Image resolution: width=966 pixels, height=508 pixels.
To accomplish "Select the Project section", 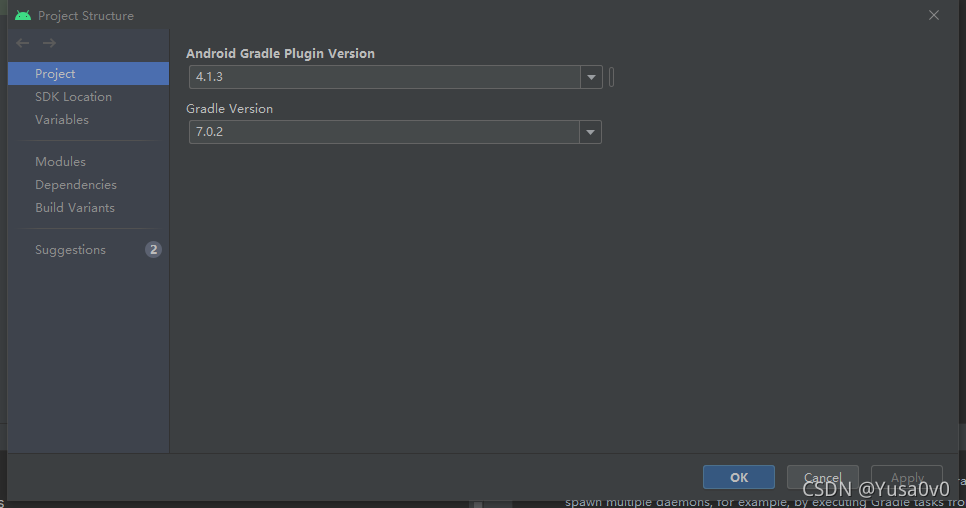I will (x=88, y=73).
